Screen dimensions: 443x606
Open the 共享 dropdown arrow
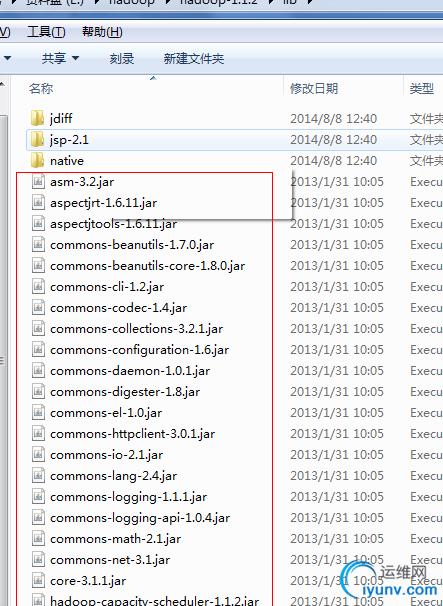(76, 58)
